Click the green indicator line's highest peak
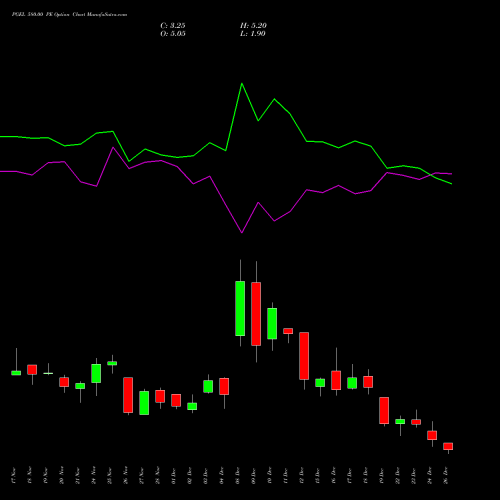 (242, 84)
